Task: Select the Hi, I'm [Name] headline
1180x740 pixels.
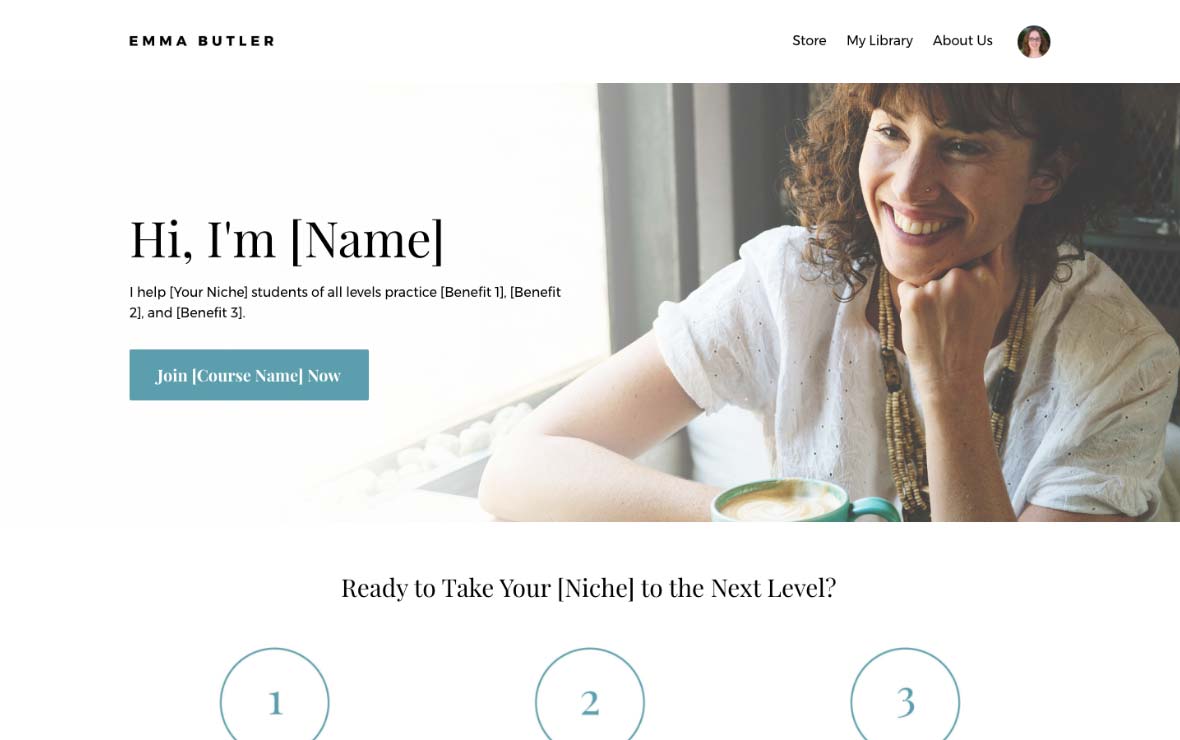Action: click(x=287, y=239)
